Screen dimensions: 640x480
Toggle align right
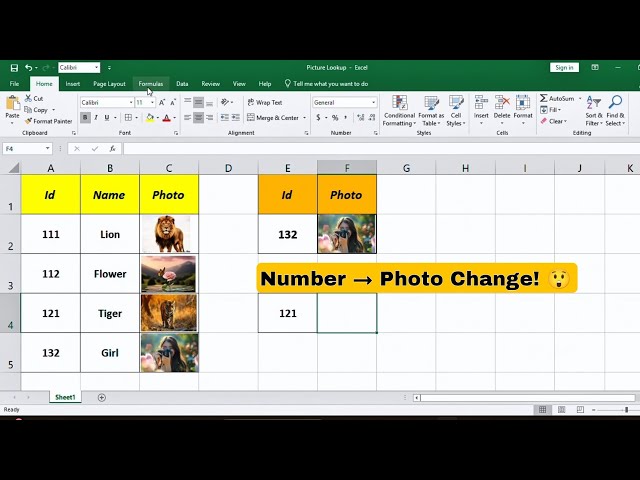pyautogui.click(x=209, y=118)
